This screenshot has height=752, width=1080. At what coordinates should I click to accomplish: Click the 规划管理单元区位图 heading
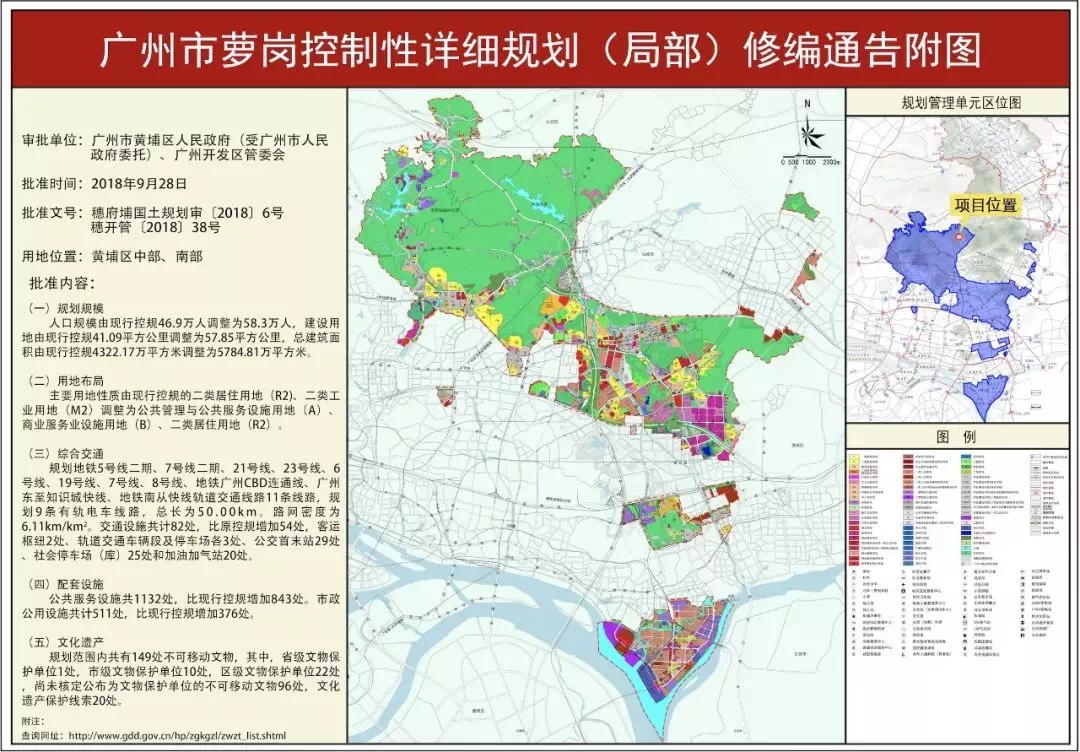[962, 103]
